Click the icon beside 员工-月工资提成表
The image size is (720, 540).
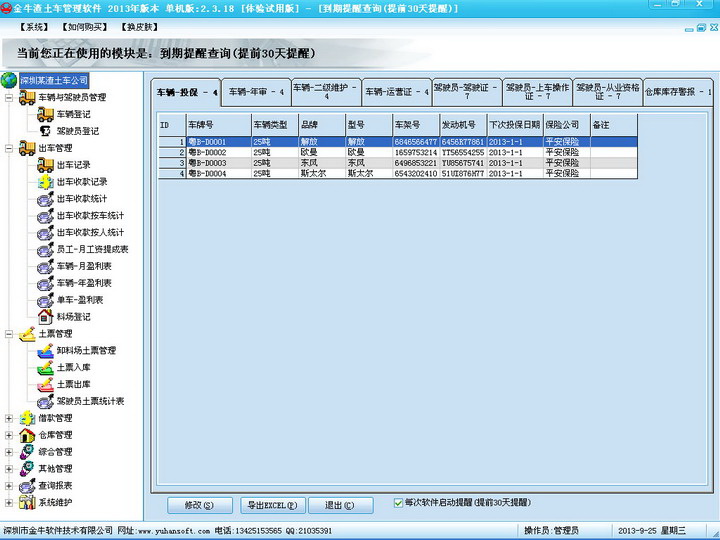coord(45,249)
